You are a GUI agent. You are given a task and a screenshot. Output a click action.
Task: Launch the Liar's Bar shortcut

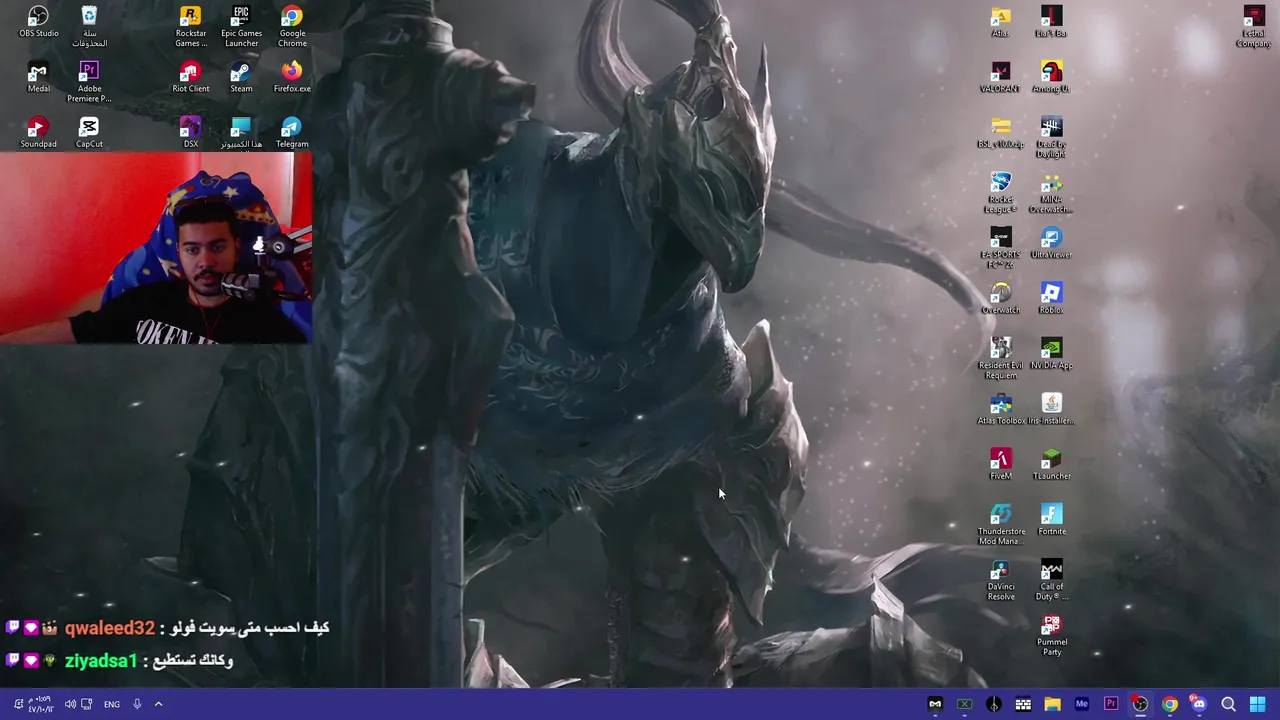pyautogui.click(x=1051, y=22)
